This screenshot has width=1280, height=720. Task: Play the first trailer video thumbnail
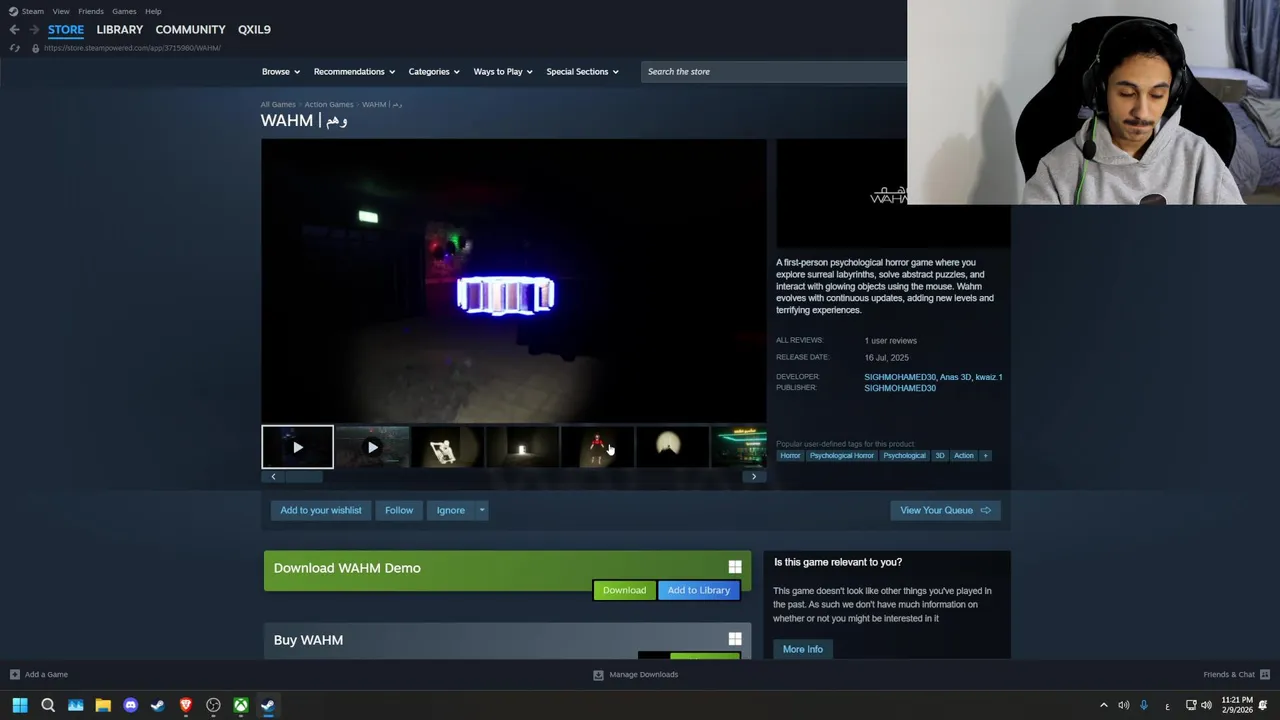coord(297,447)
